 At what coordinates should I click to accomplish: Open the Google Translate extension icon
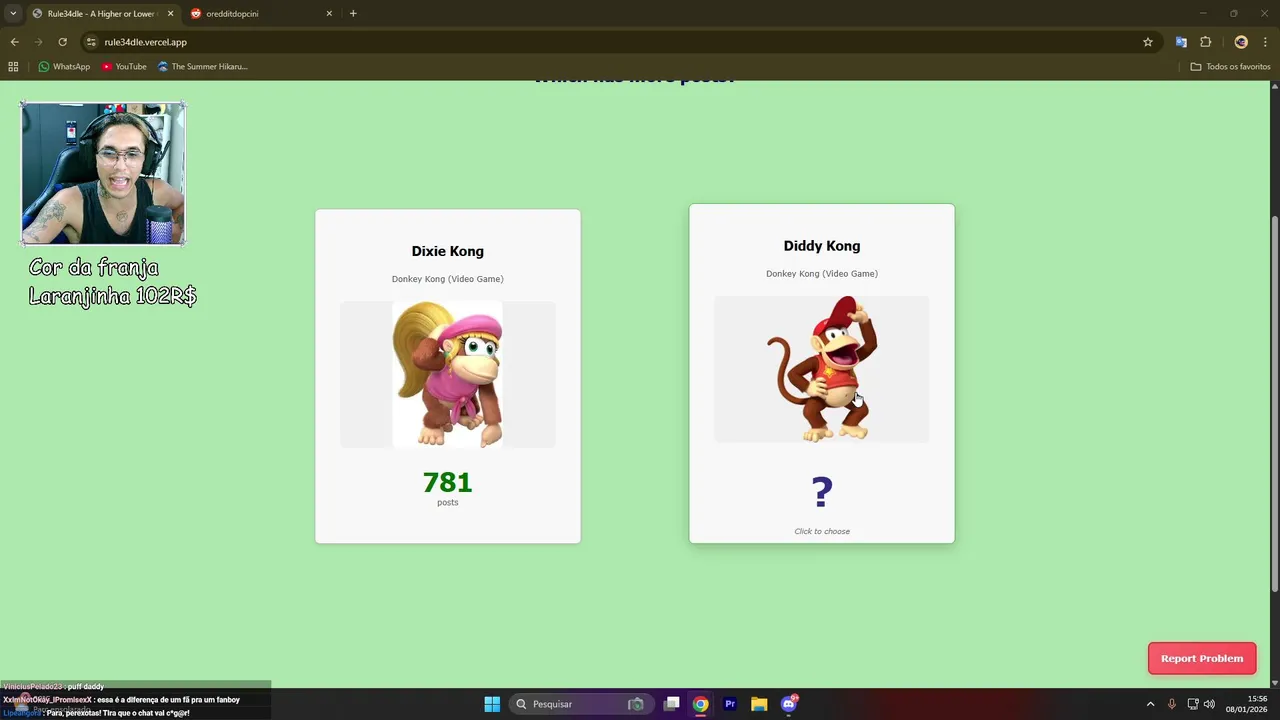(1181, 42)
